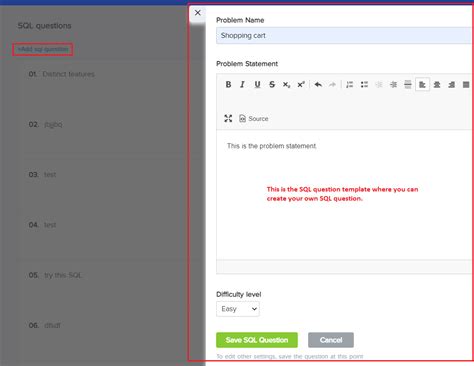Toggle subscript formatting
The height and width of the screenshot is (366, 474).
(286, 85)
